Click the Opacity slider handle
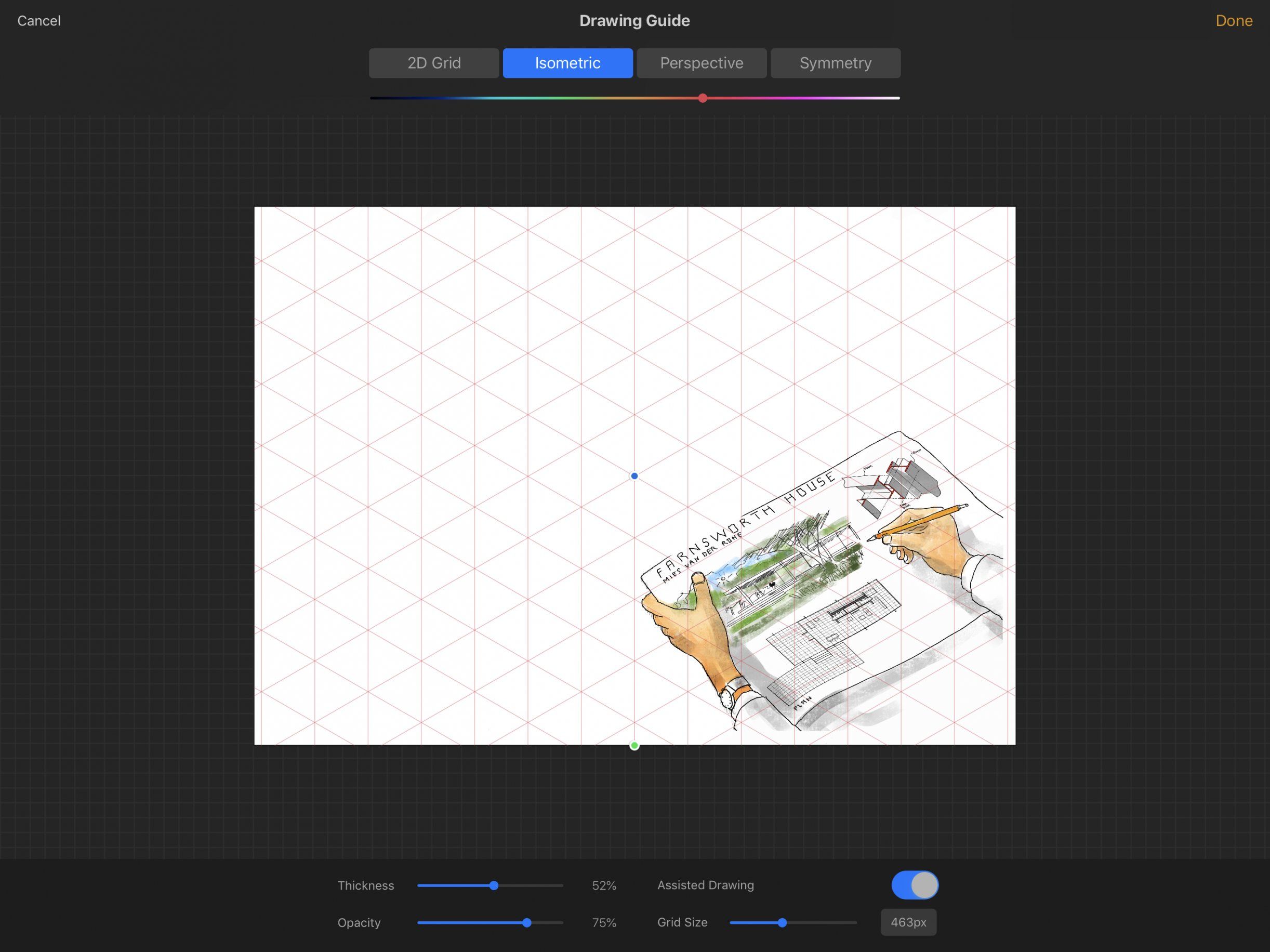The height and width of the screenshot is (952, 1270). [x=527, y=923]
